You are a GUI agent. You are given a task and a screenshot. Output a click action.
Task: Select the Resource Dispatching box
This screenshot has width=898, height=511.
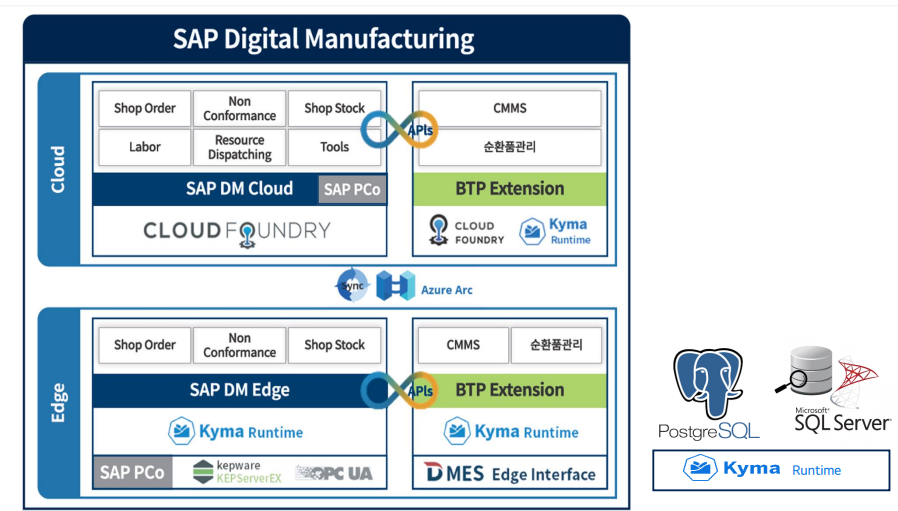pyautogui.click(x=239, y=147)
